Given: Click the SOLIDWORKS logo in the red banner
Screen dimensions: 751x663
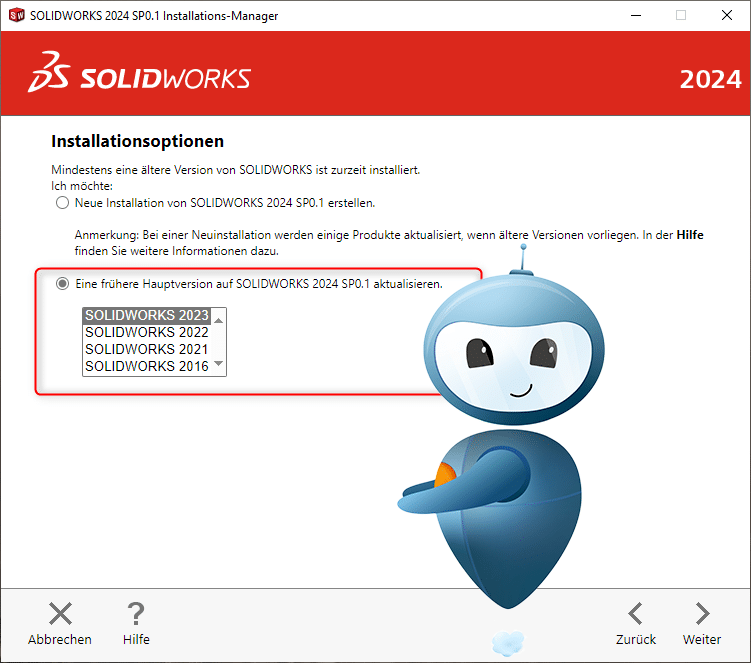Looking at the screenshot, I should 139,72.
